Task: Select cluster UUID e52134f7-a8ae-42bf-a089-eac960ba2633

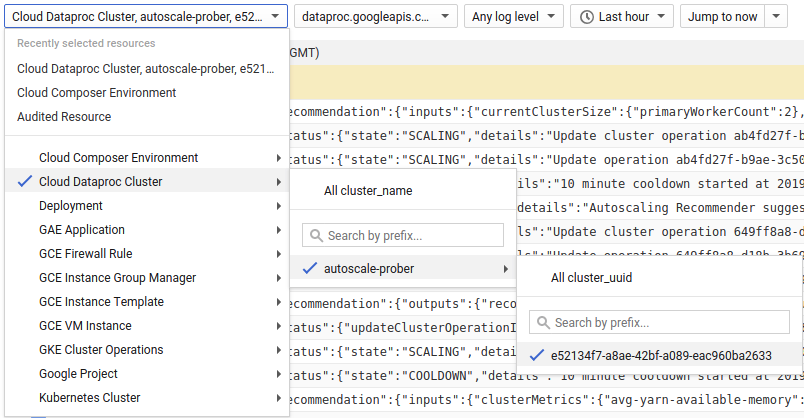Action: [661, 355]
